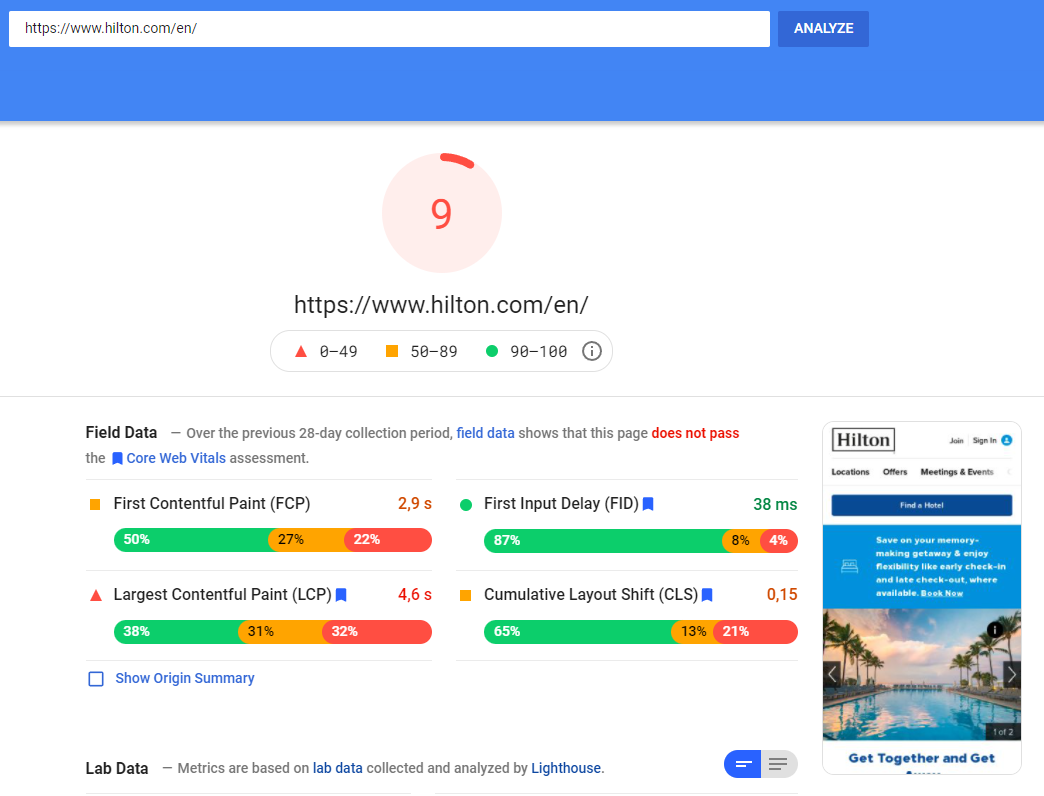
Task: Select the 'Offers' tab in the preview
Action: 895,472
